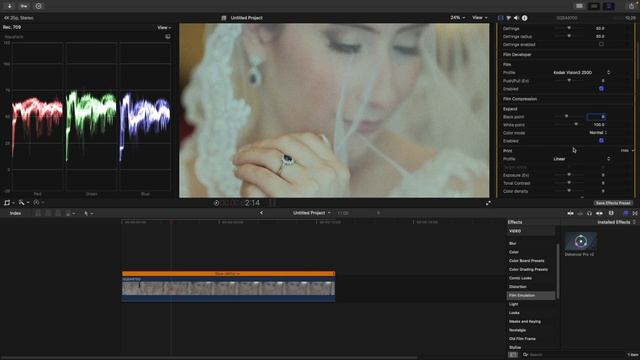
Task: Open clip appearance options icon
Action: click(x=611, y=213)
